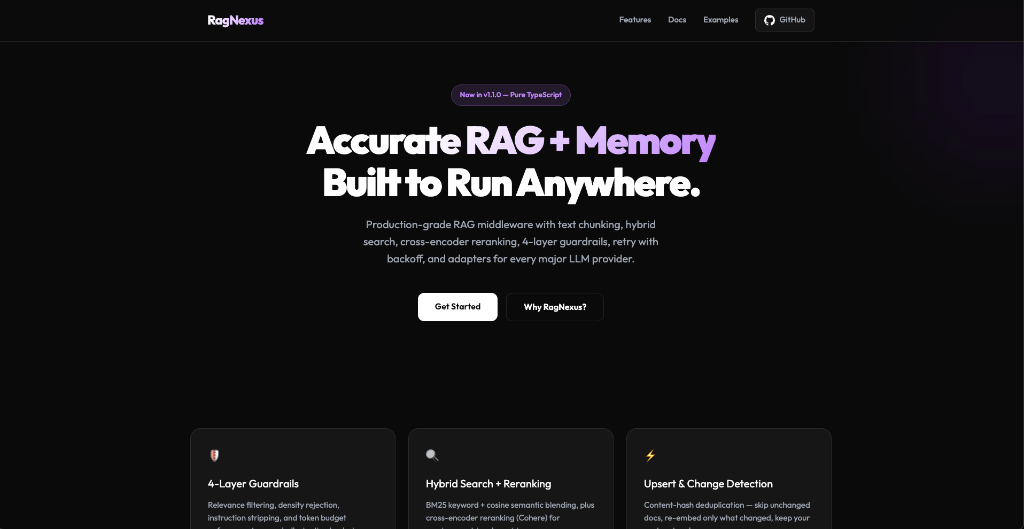Click the lightning icon on Upsert card
The image size is (1024, 529).
(650, 455)
